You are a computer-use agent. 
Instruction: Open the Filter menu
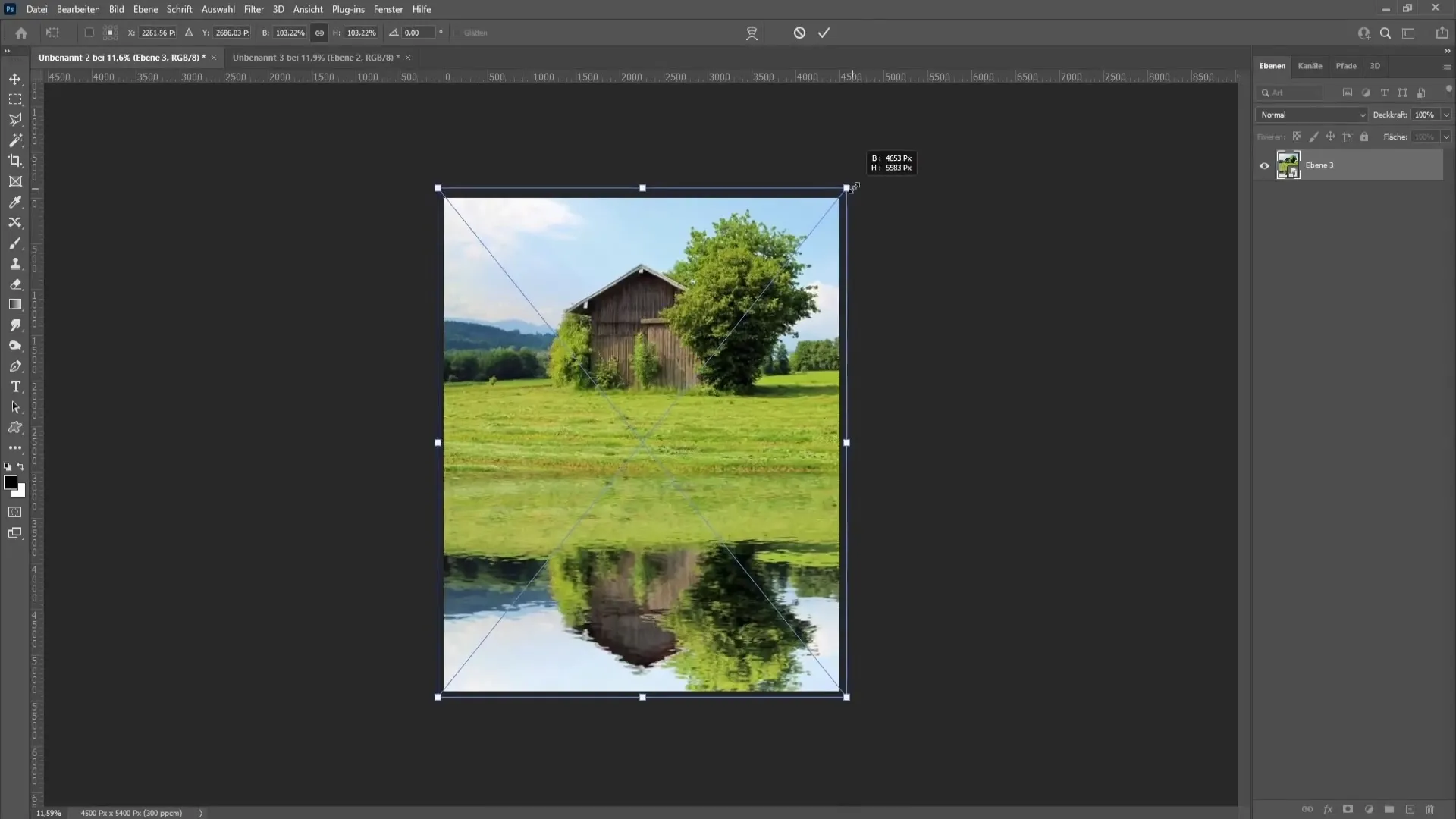coord(253,9)
